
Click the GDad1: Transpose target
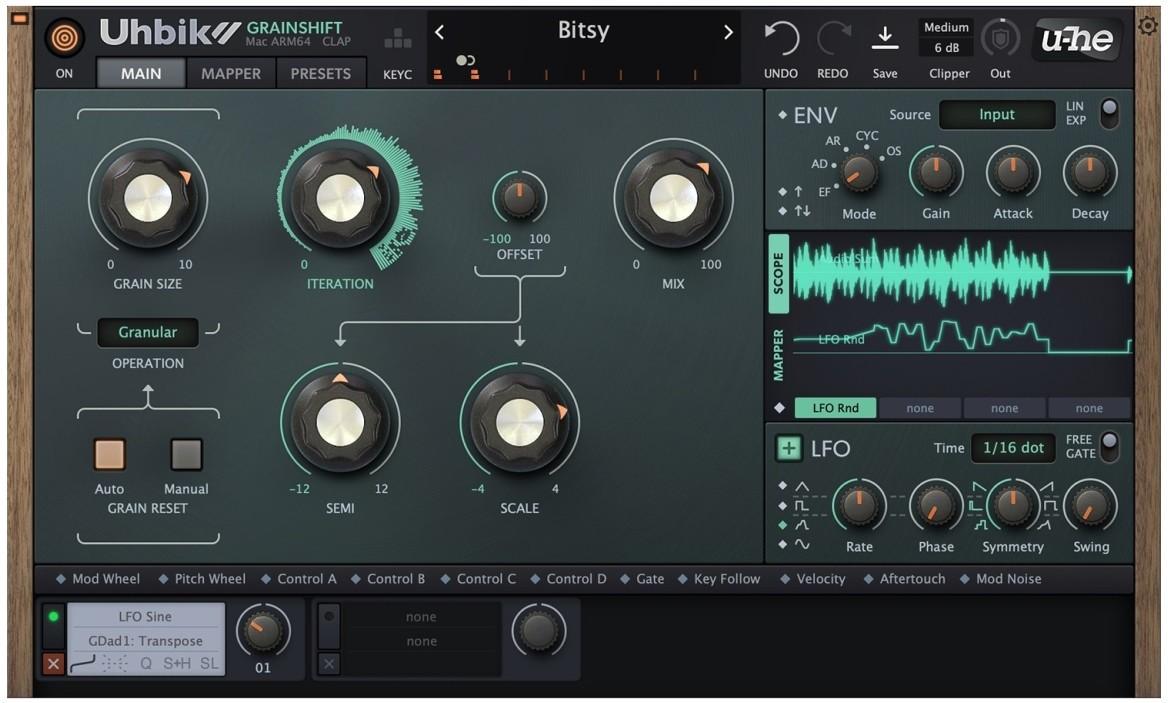(x=145, y=641)
